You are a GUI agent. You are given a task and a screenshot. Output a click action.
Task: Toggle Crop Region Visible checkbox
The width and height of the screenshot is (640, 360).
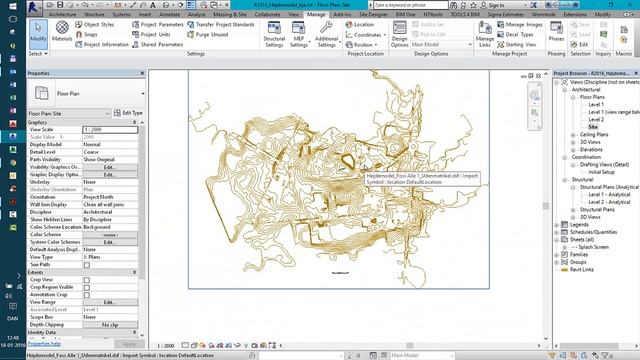(87, 287)
